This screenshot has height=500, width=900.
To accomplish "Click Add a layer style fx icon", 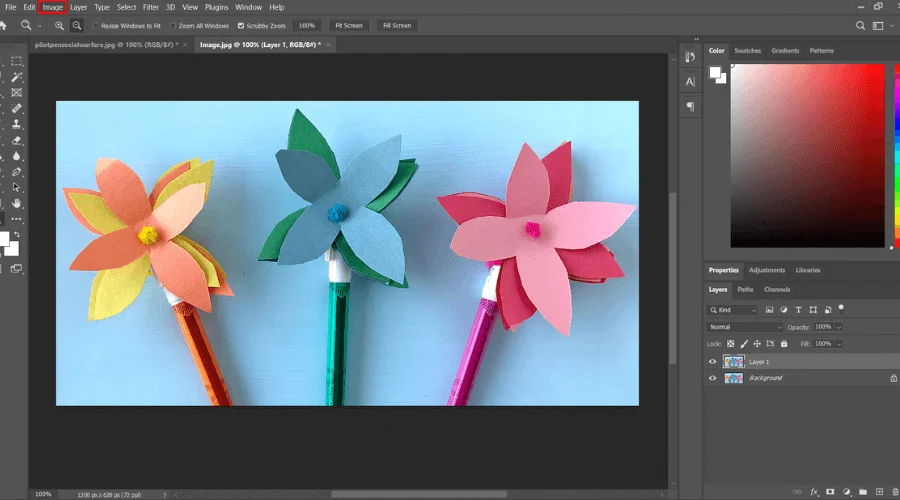I will click(814, 492).
